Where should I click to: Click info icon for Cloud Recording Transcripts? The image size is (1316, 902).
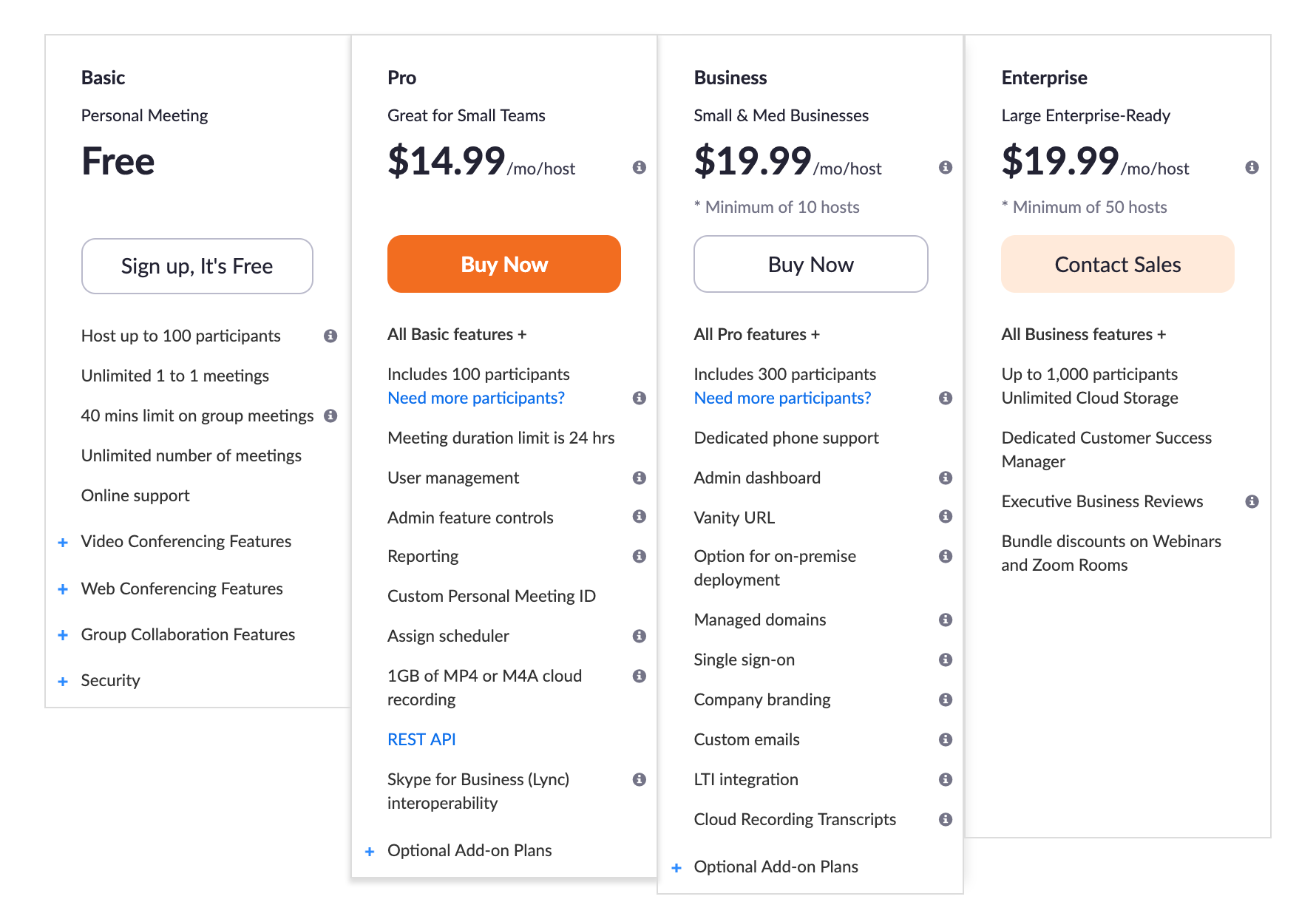tap(946, 819)
